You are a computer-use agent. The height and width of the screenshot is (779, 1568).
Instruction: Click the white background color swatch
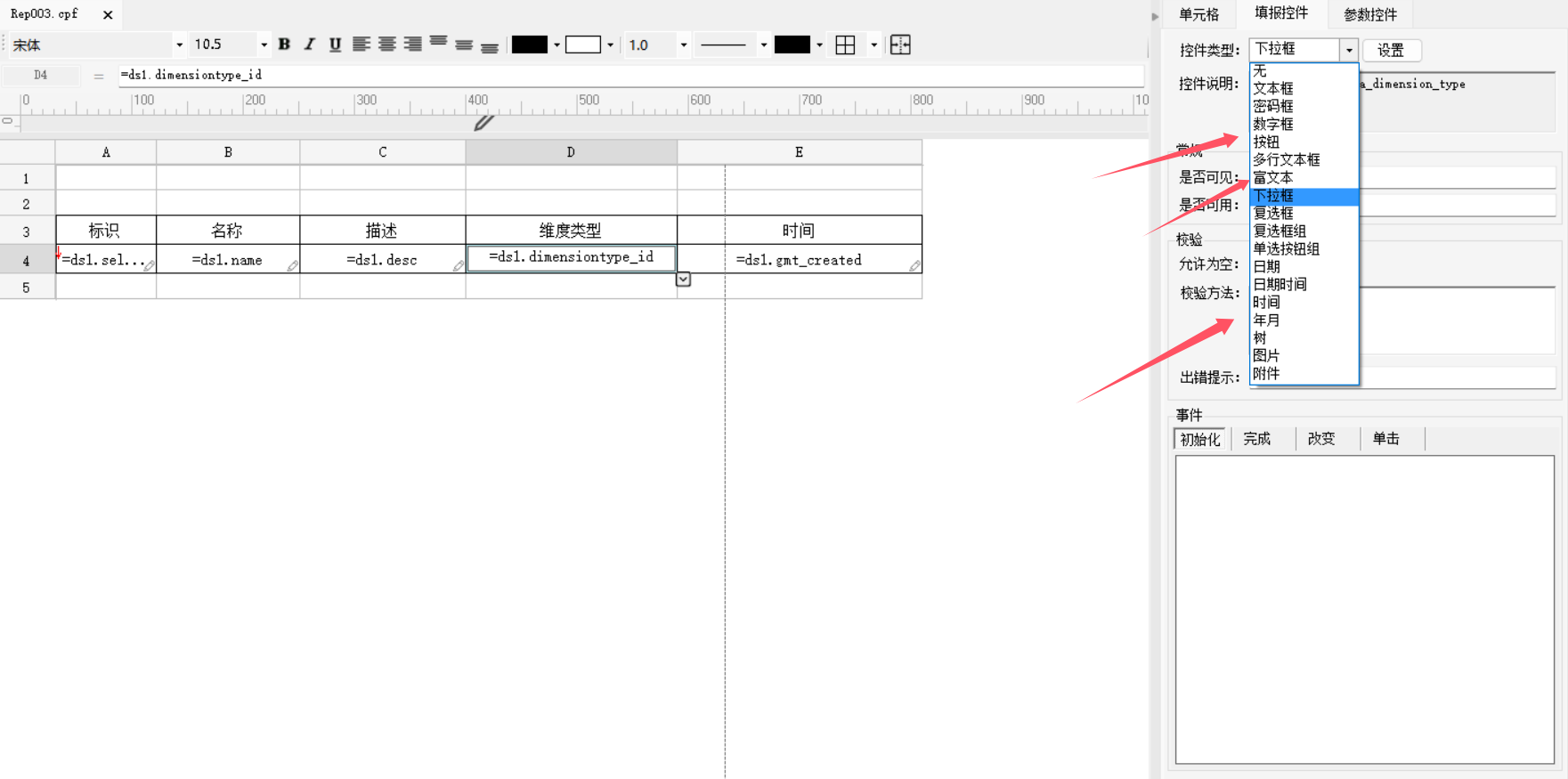click(x=583, y=45)
